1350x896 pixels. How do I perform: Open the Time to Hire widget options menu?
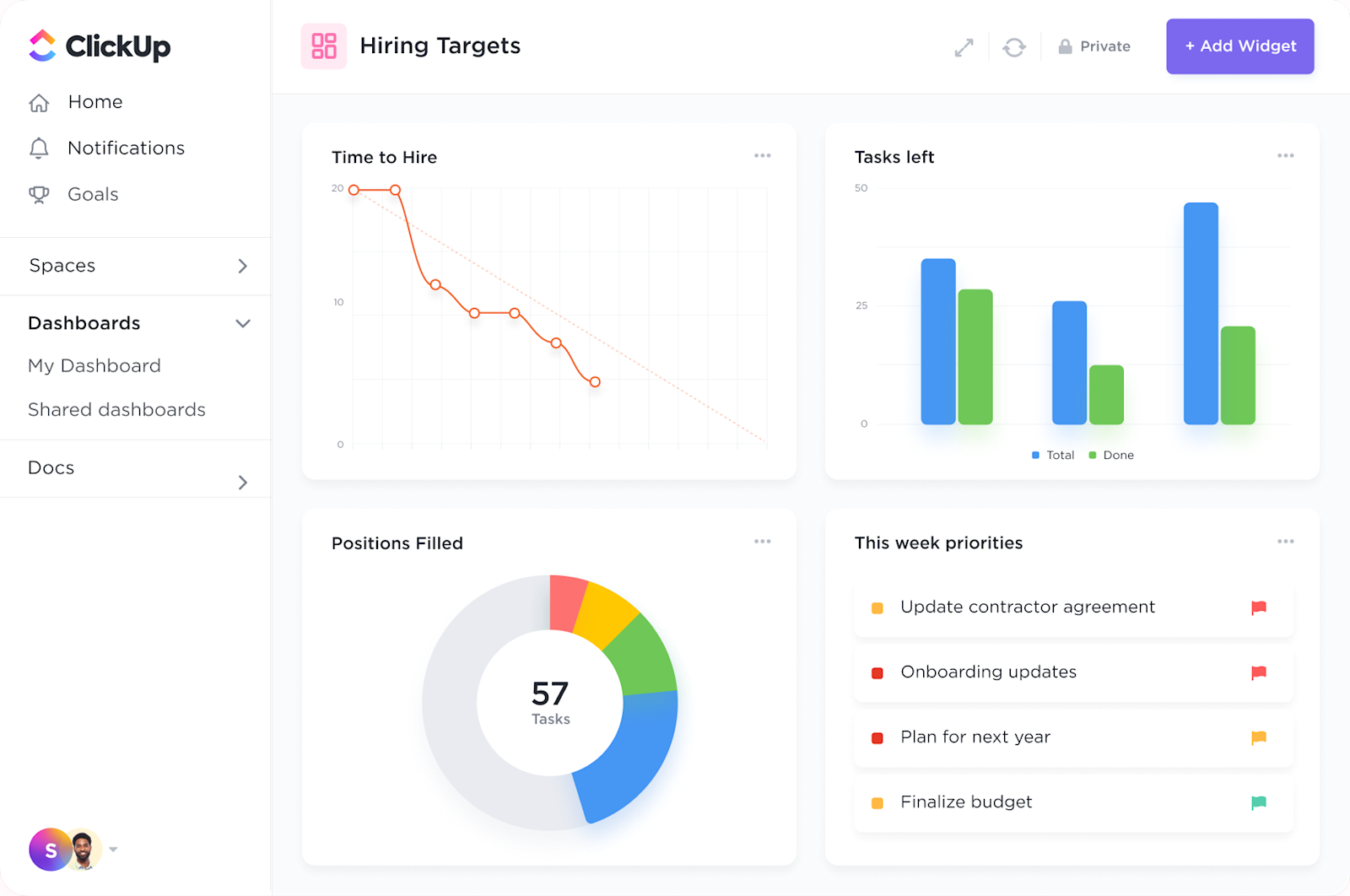click(762, 155)
